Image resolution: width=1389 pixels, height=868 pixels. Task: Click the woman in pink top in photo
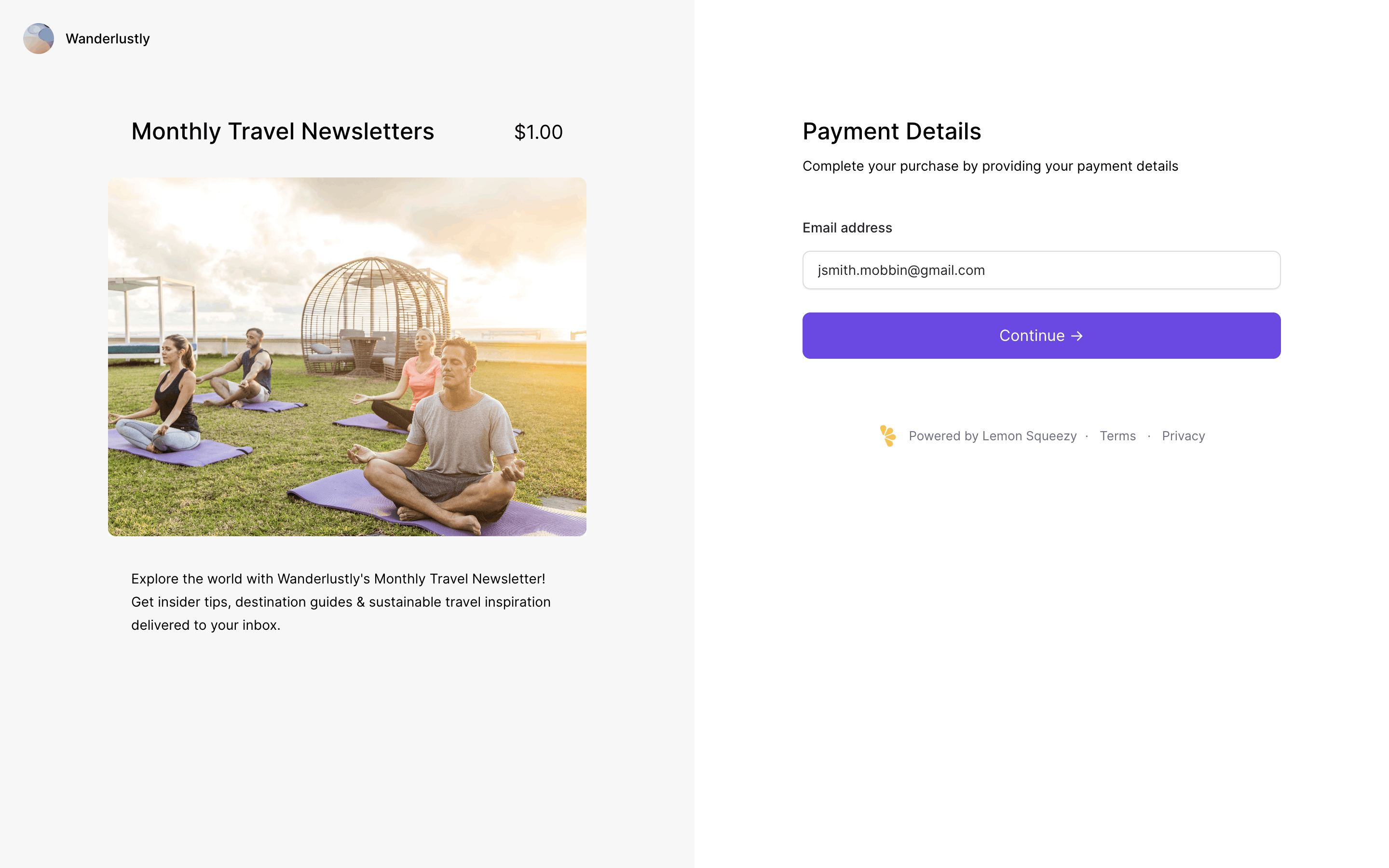tap(421, 373)
